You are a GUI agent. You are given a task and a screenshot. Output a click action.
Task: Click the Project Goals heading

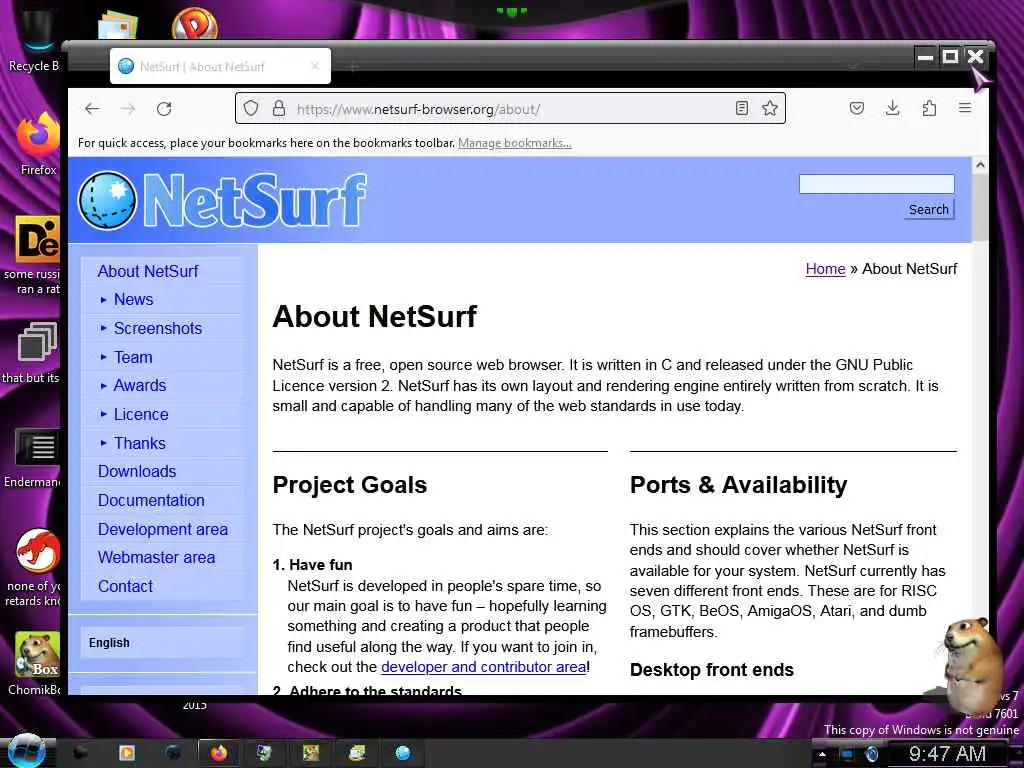349,485
